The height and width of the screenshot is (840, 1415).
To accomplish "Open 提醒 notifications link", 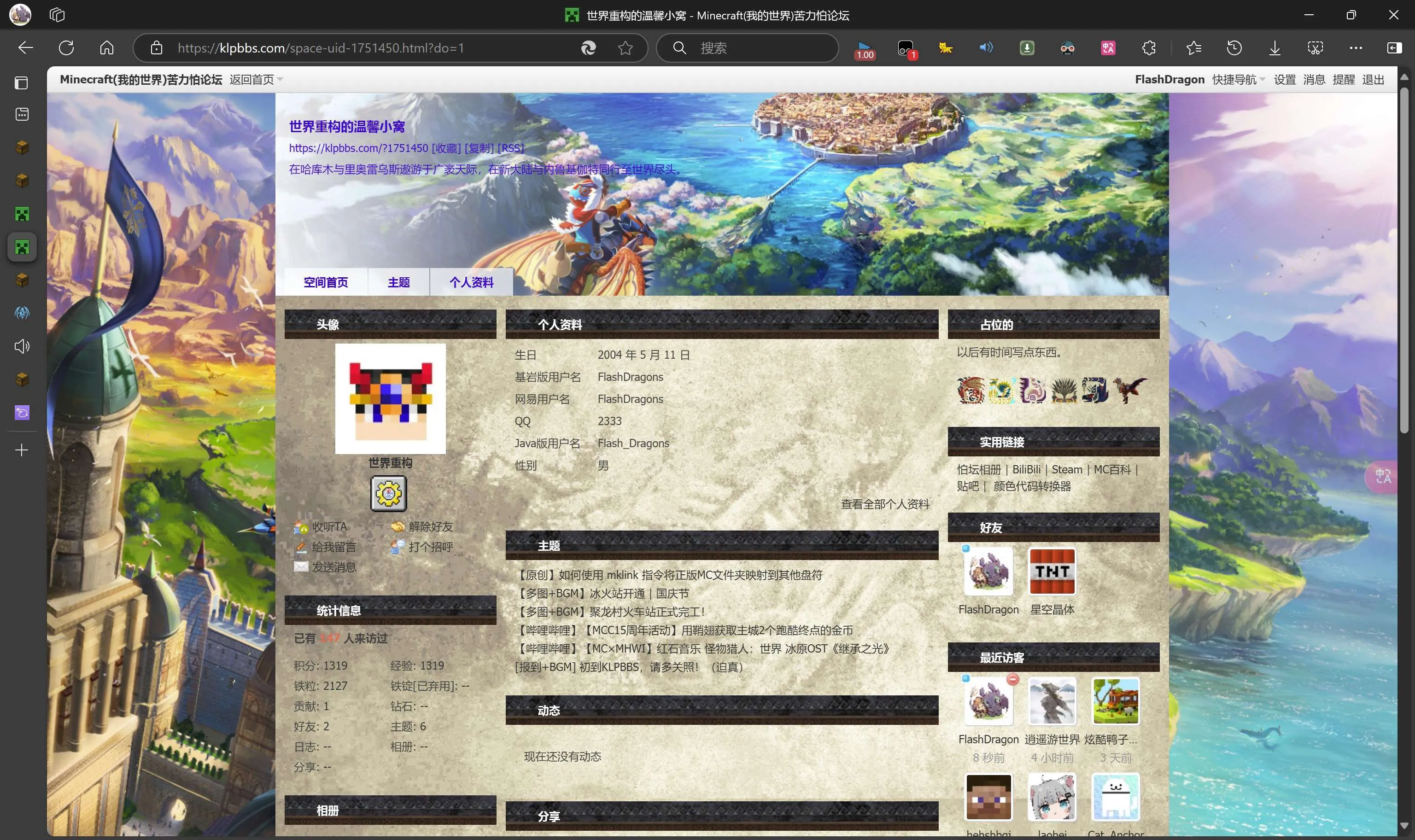I will [1343, 79].
